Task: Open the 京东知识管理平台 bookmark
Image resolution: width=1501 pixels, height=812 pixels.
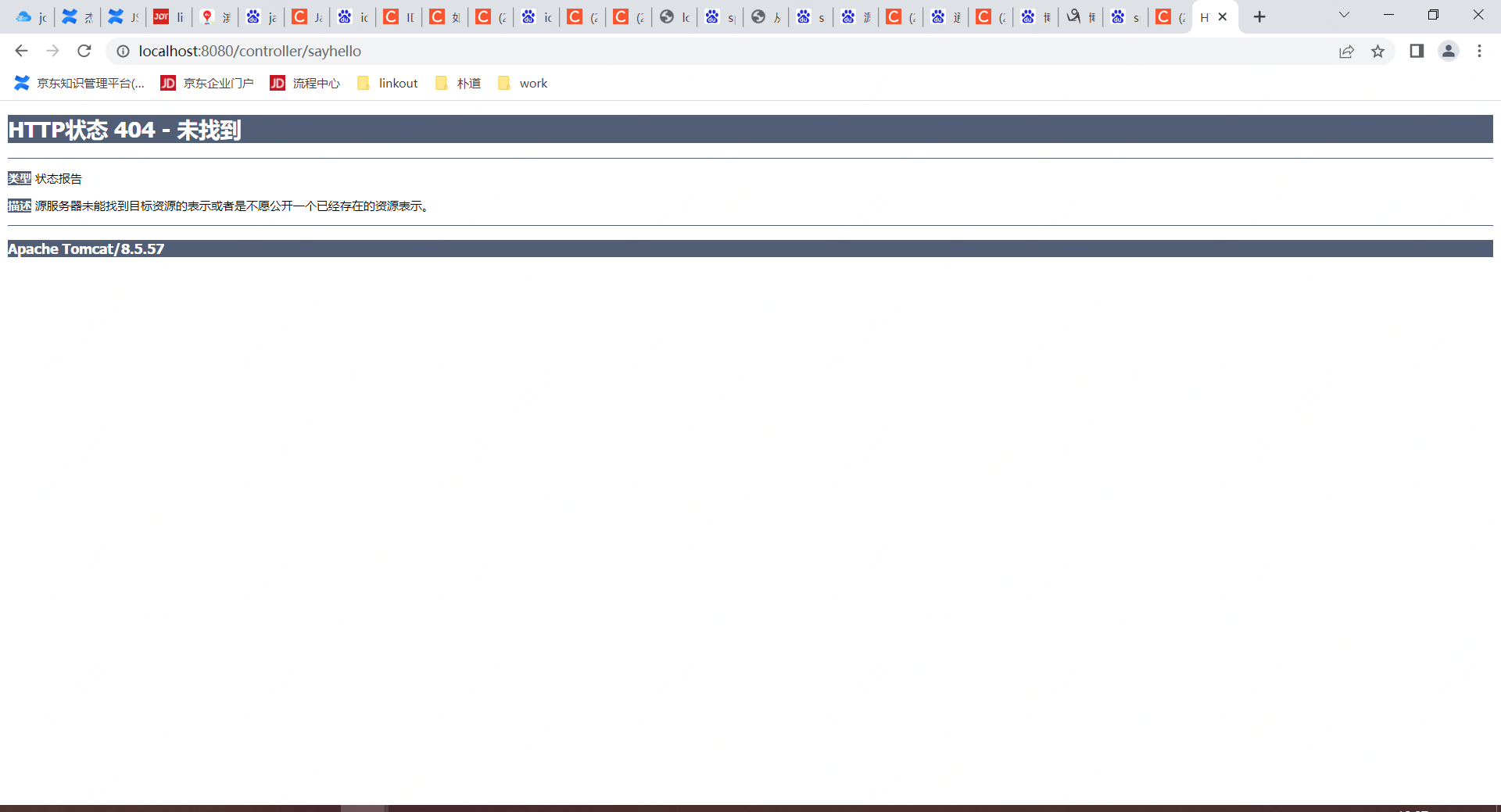Action: (x=79, y=83)
